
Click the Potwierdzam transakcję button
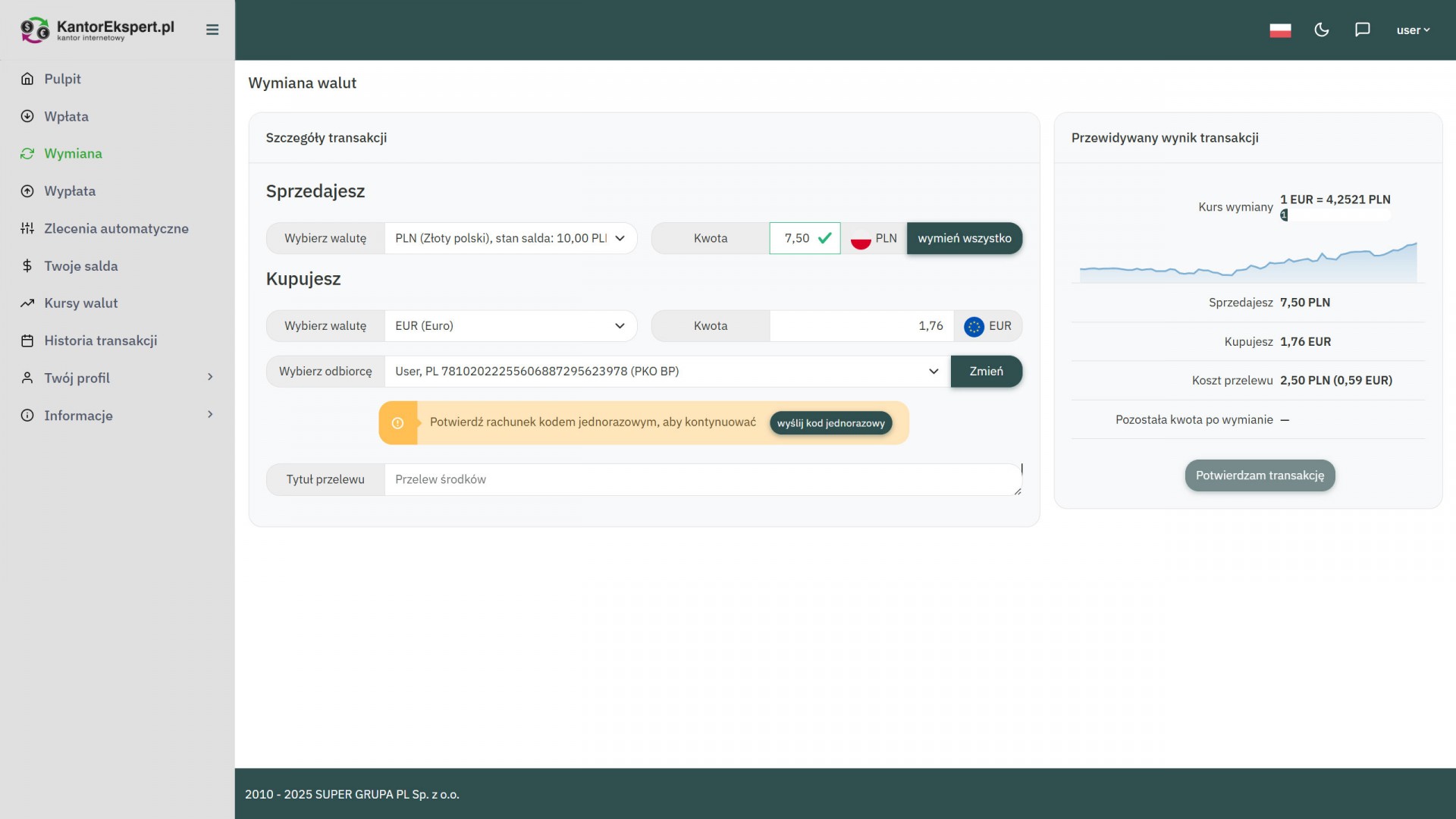(x=1260, y=475)
